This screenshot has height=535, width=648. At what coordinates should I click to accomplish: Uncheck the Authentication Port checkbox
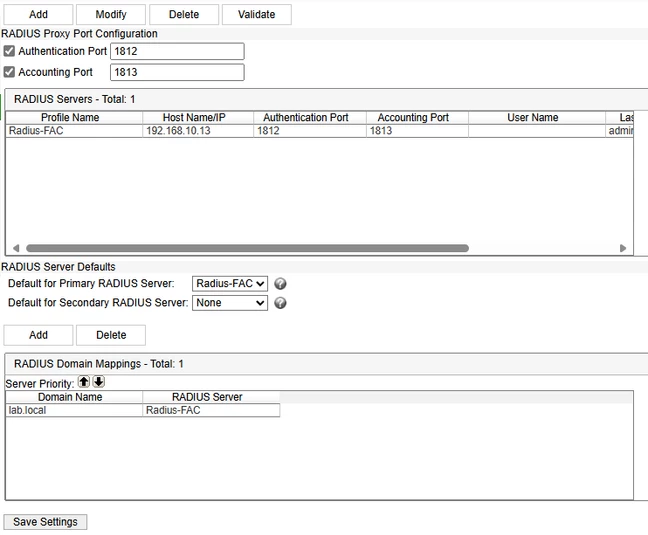pos(9,51)
